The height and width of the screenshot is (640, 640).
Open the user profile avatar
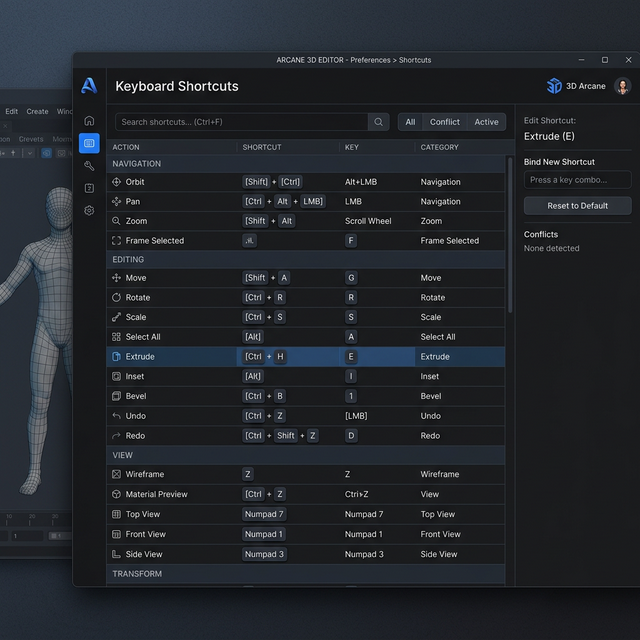click(623, 86)
